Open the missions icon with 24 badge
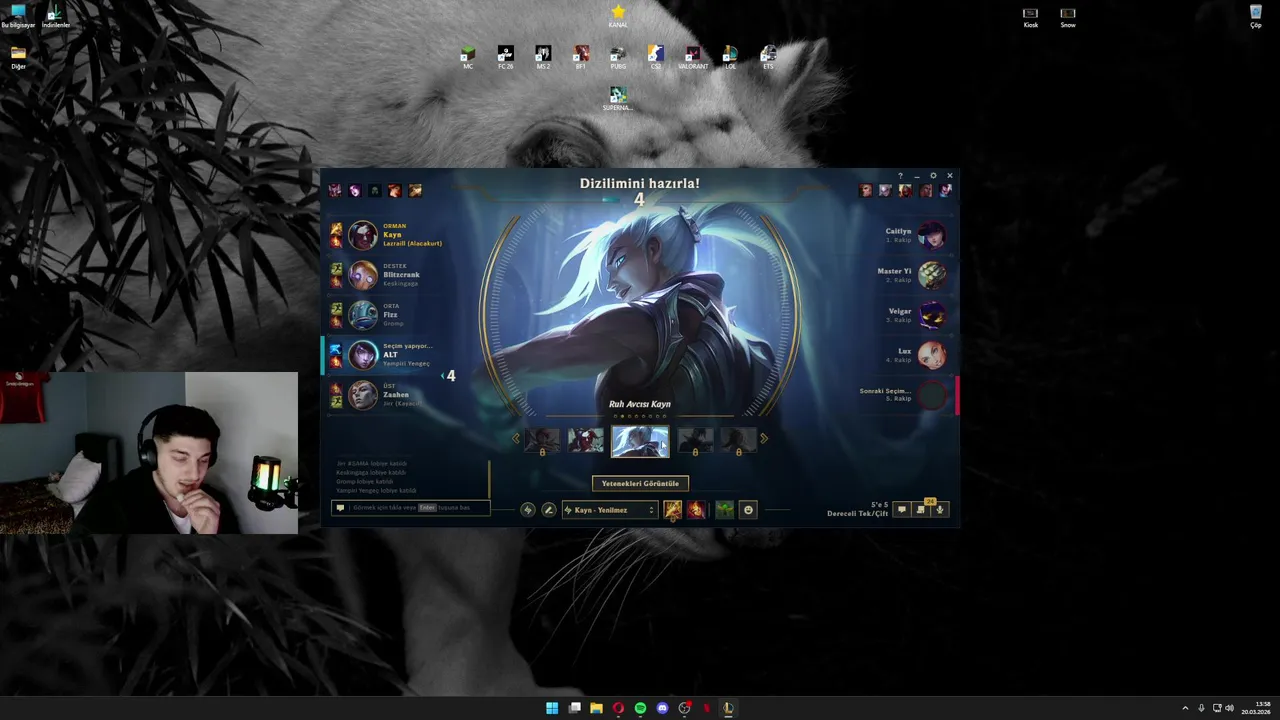The image size is (1280, 720). coord(921,510)
